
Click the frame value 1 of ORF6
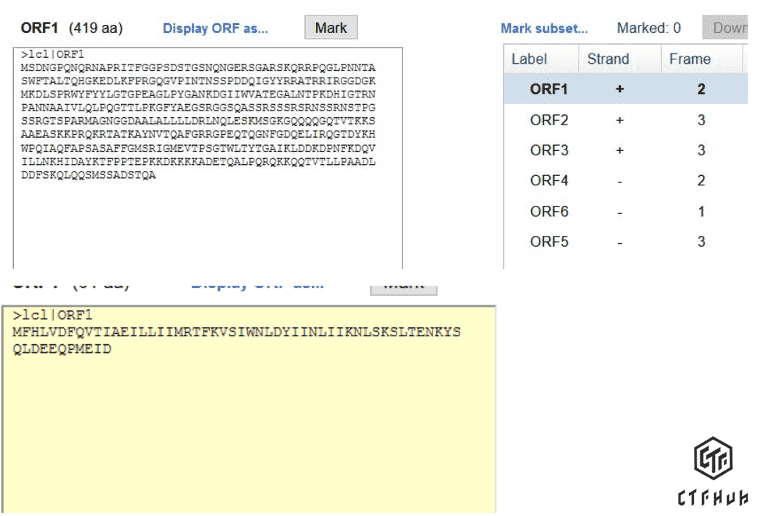(x=701, y=212)
